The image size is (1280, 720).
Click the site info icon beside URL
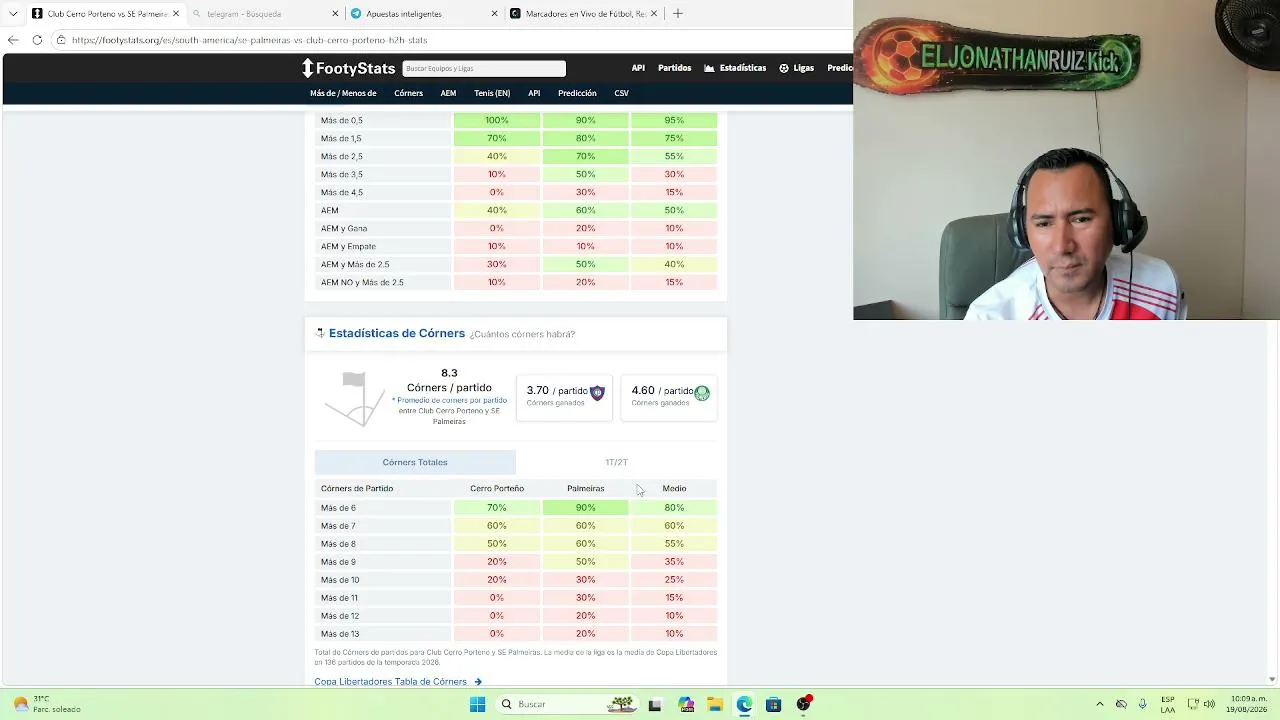(61, 40)
